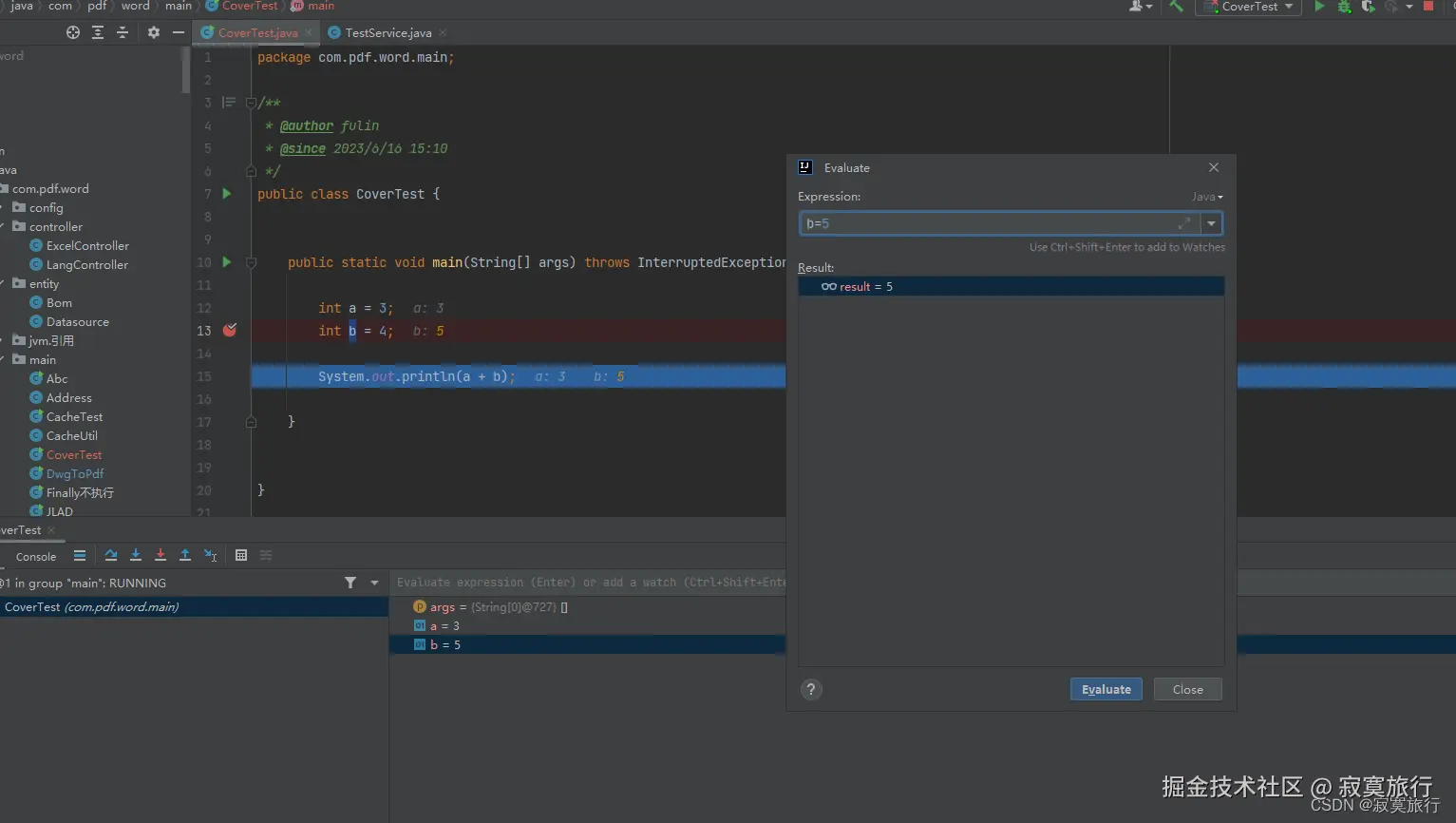Click the Step Into debugger icon
The height and width of the screenshot is (823, 1456).
pyautogui.click(x=136, y=556)
